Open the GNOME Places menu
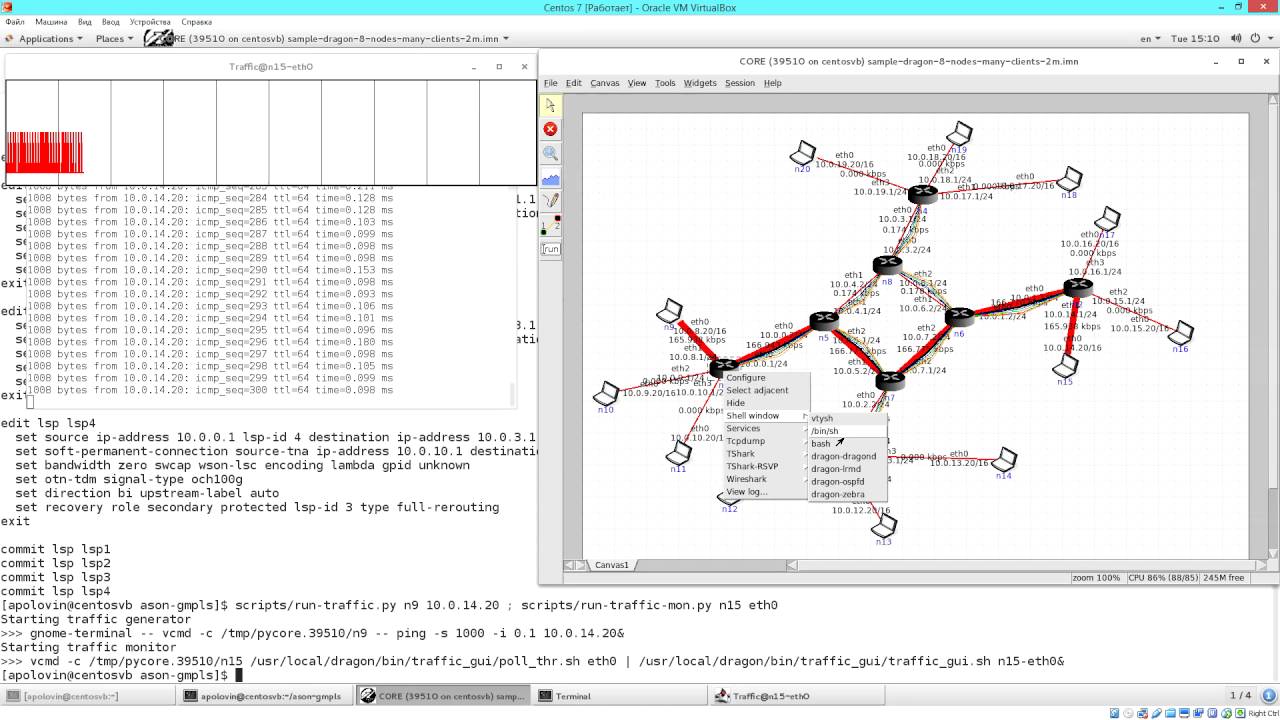 pyautogui.click(x=113, y=39)
